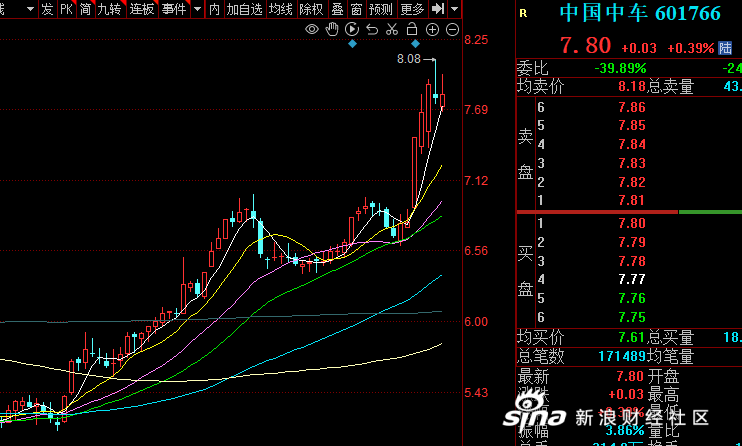Toggle the eye visibility icon above chart

[x=312, y=29]
